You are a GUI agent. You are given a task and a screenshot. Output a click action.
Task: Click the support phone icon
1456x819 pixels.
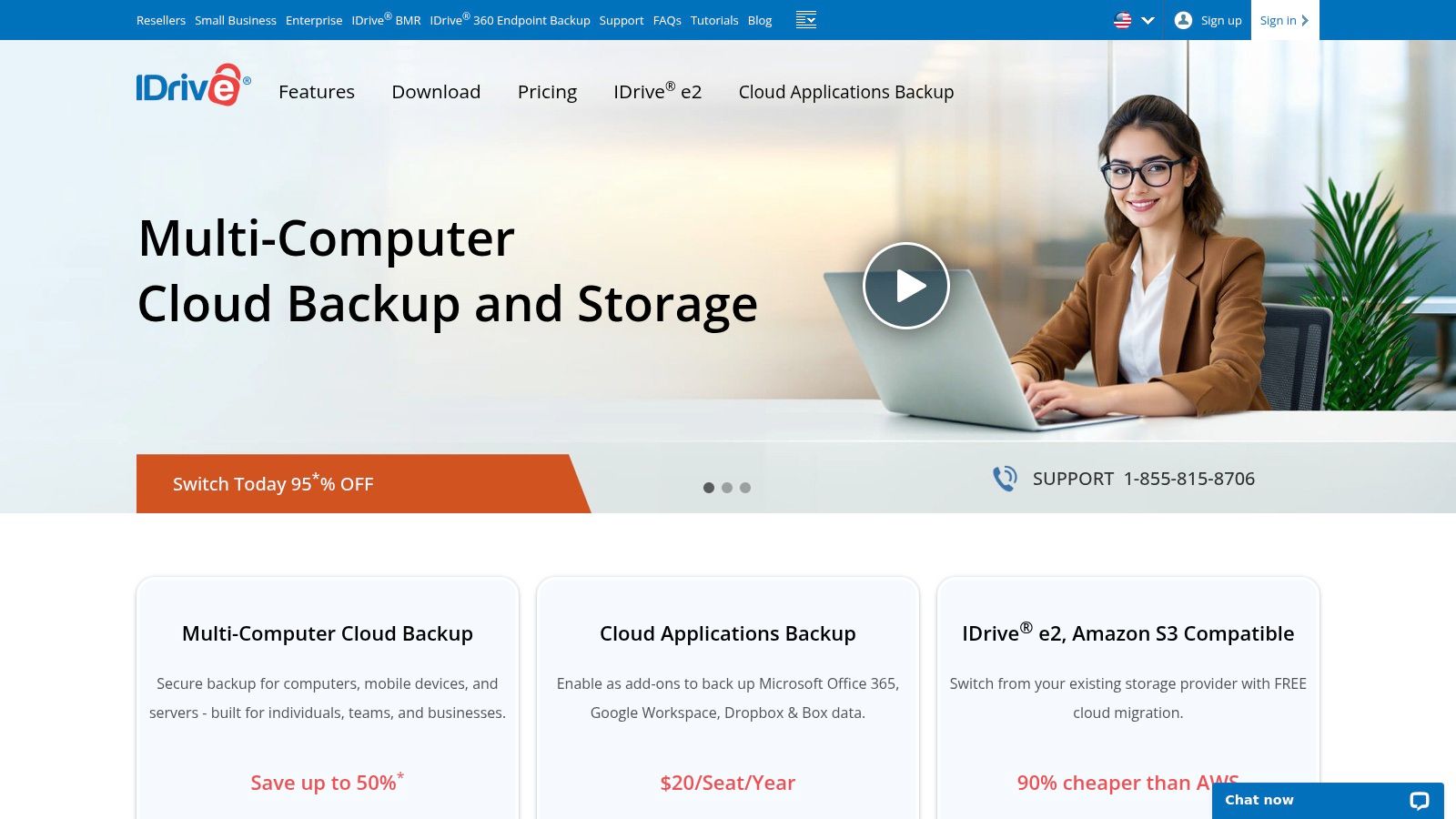pyautogui.click(x=1005, y=479)
